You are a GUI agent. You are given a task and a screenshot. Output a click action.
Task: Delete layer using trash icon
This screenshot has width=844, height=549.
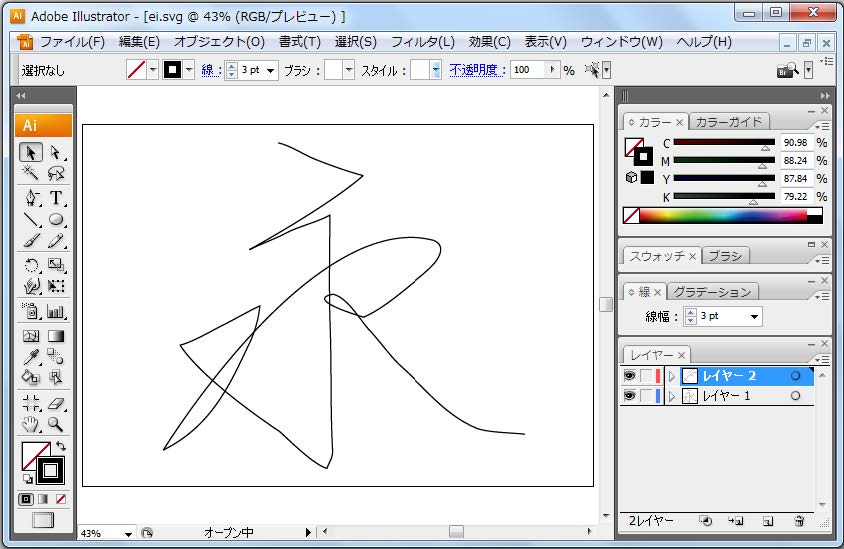click(x=798, y=521)
